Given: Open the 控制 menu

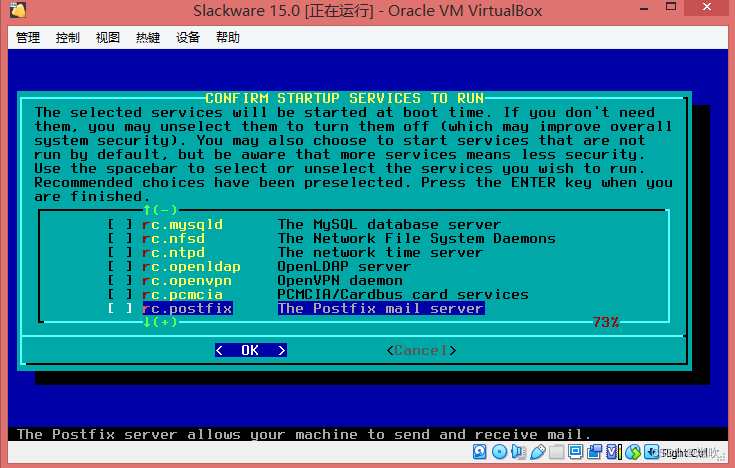Looking at the screenshot, I should (68, 38).
